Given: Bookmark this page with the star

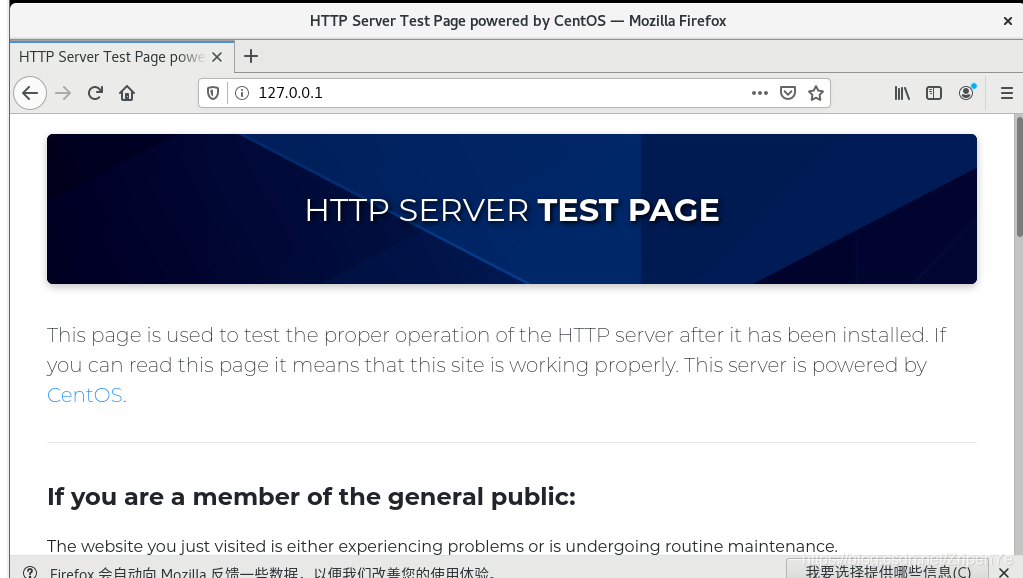Looking at the screenshot, I should click(x=816, y=93).
